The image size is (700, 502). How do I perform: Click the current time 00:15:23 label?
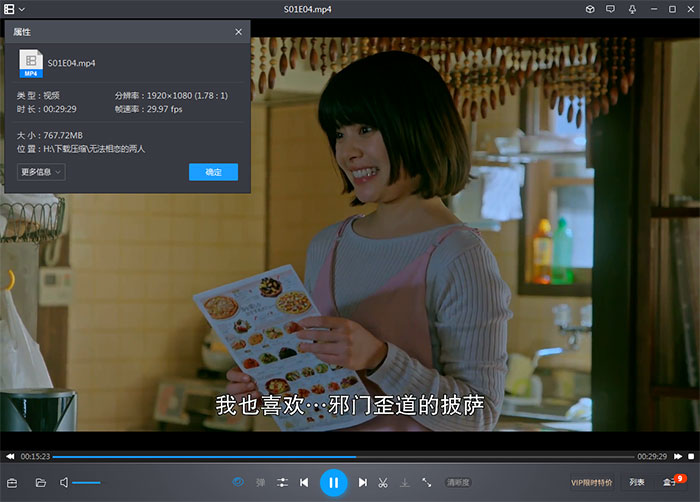[x=35, y=456]
